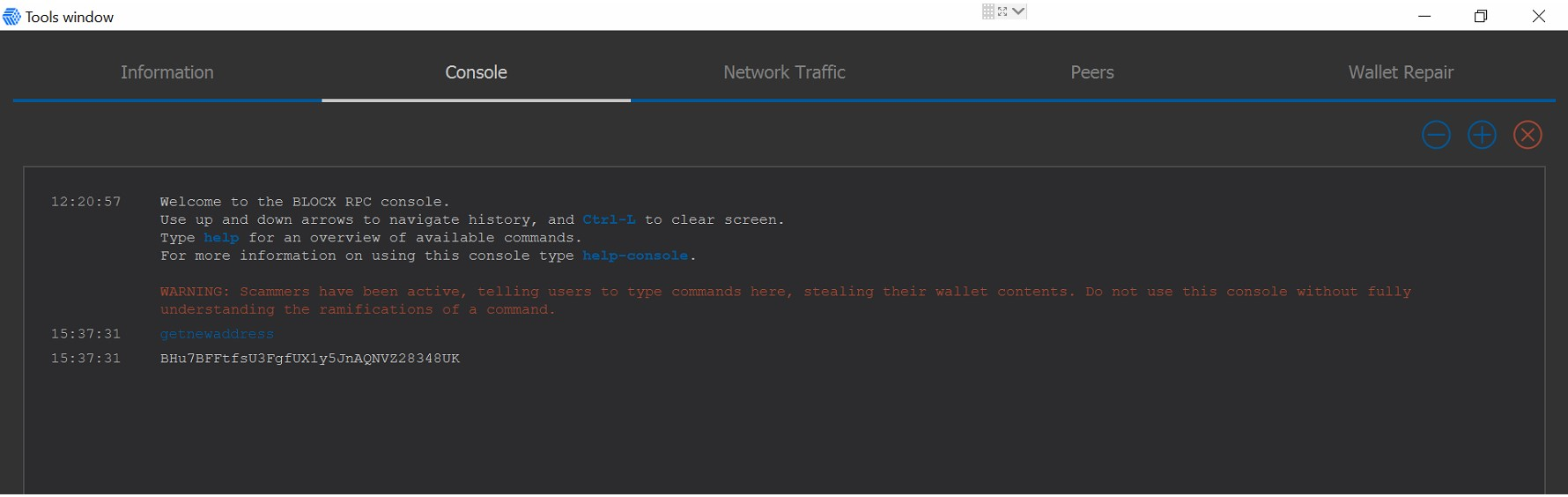Click the help-console link text
This screenshot has width=1568, height=497.
[635, 256]
